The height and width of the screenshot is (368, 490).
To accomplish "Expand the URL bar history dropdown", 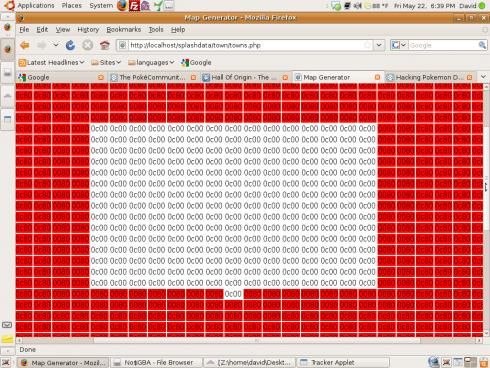I will coord(379,45).
